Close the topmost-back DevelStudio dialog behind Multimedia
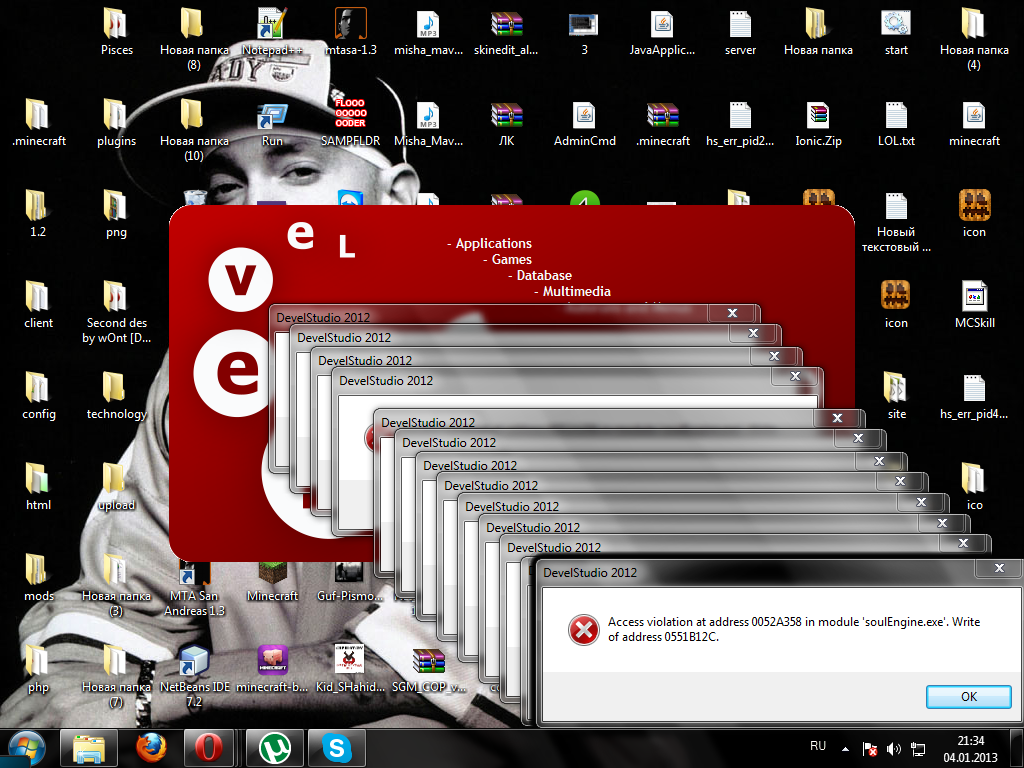Image resolution: width=1024 pixels, height=768 pixels. pos(732,313)
